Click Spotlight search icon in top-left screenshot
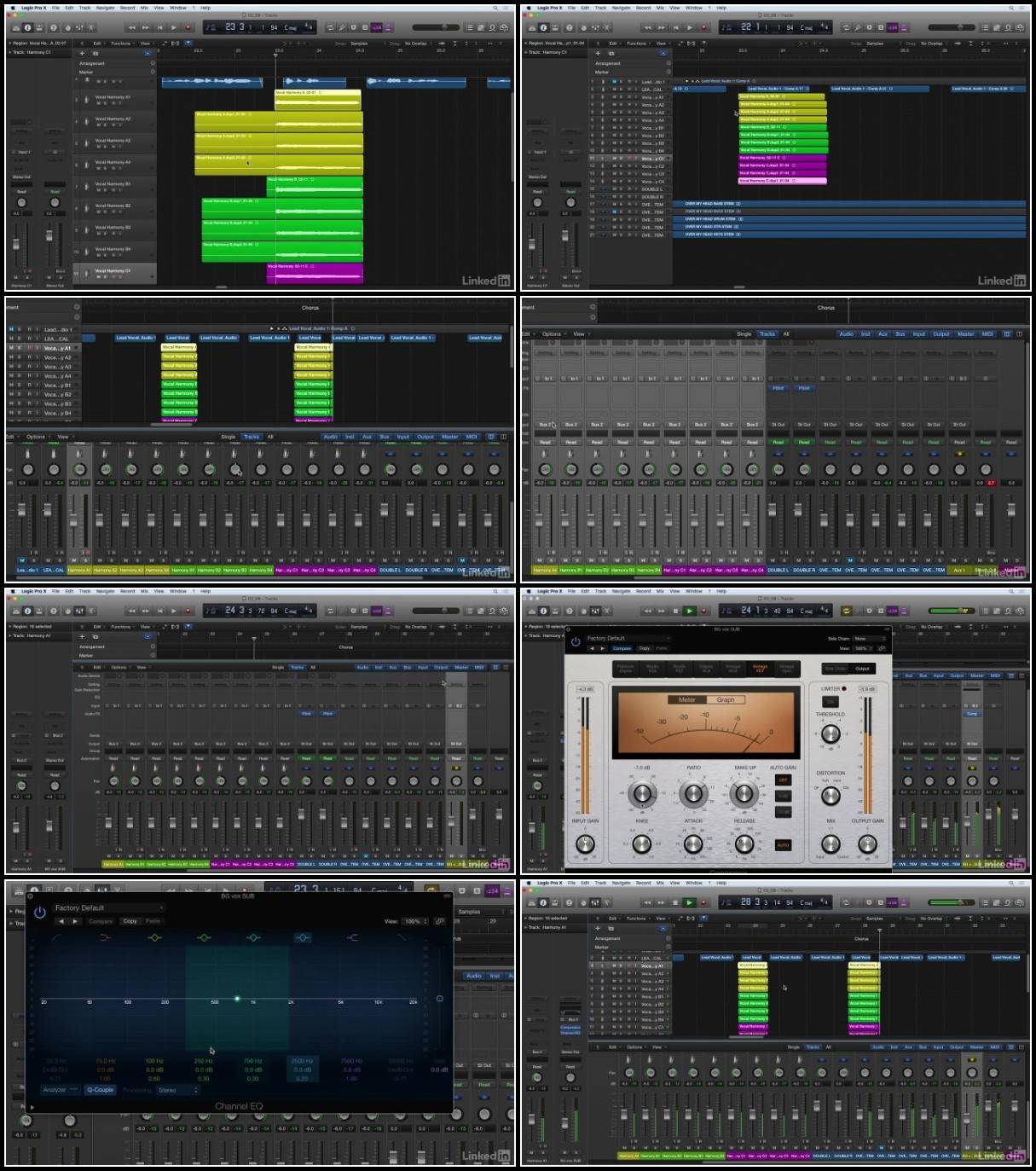This screenshot has height=1171, width=1036. coord(495,8)
